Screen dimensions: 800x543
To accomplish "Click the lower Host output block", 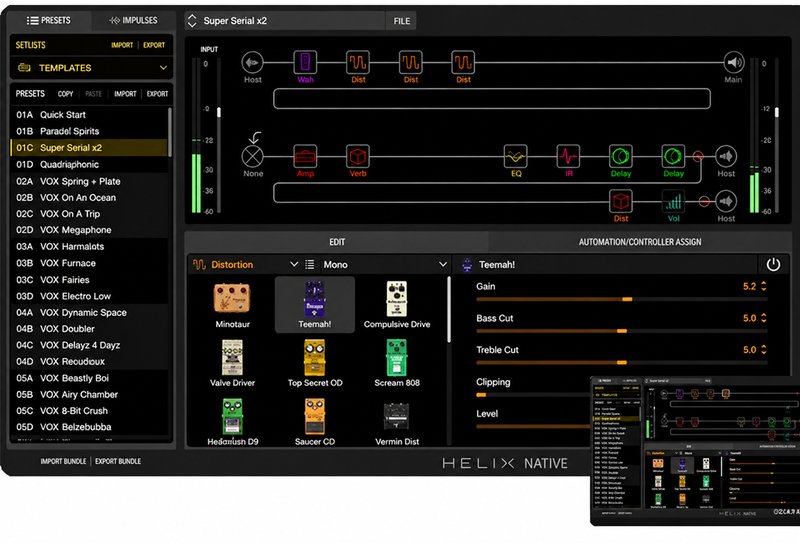I will (726, 201).
